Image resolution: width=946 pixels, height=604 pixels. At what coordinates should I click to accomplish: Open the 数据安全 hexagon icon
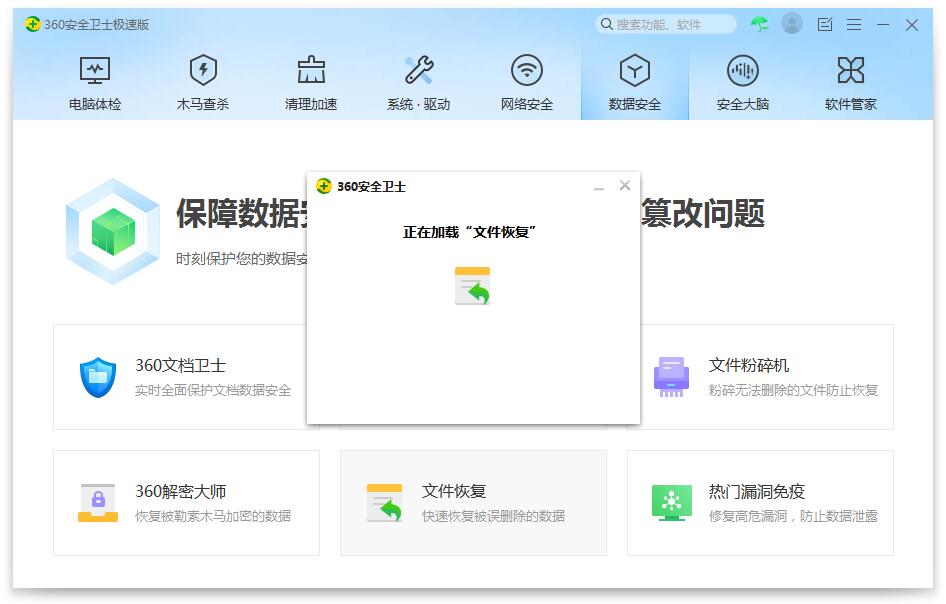pos(635,70)
